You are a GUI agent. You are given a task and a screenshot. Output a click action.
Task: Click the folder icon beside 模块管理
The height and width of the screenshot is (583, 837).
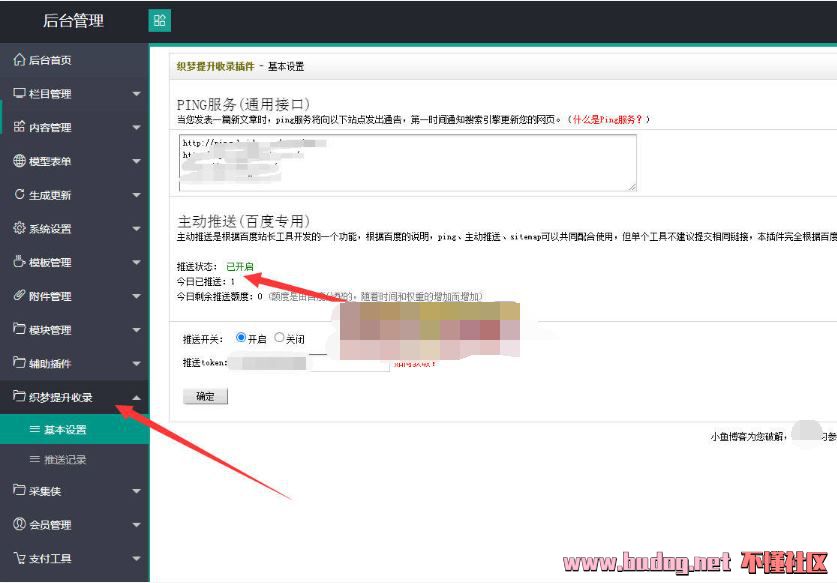coord(19,329)
